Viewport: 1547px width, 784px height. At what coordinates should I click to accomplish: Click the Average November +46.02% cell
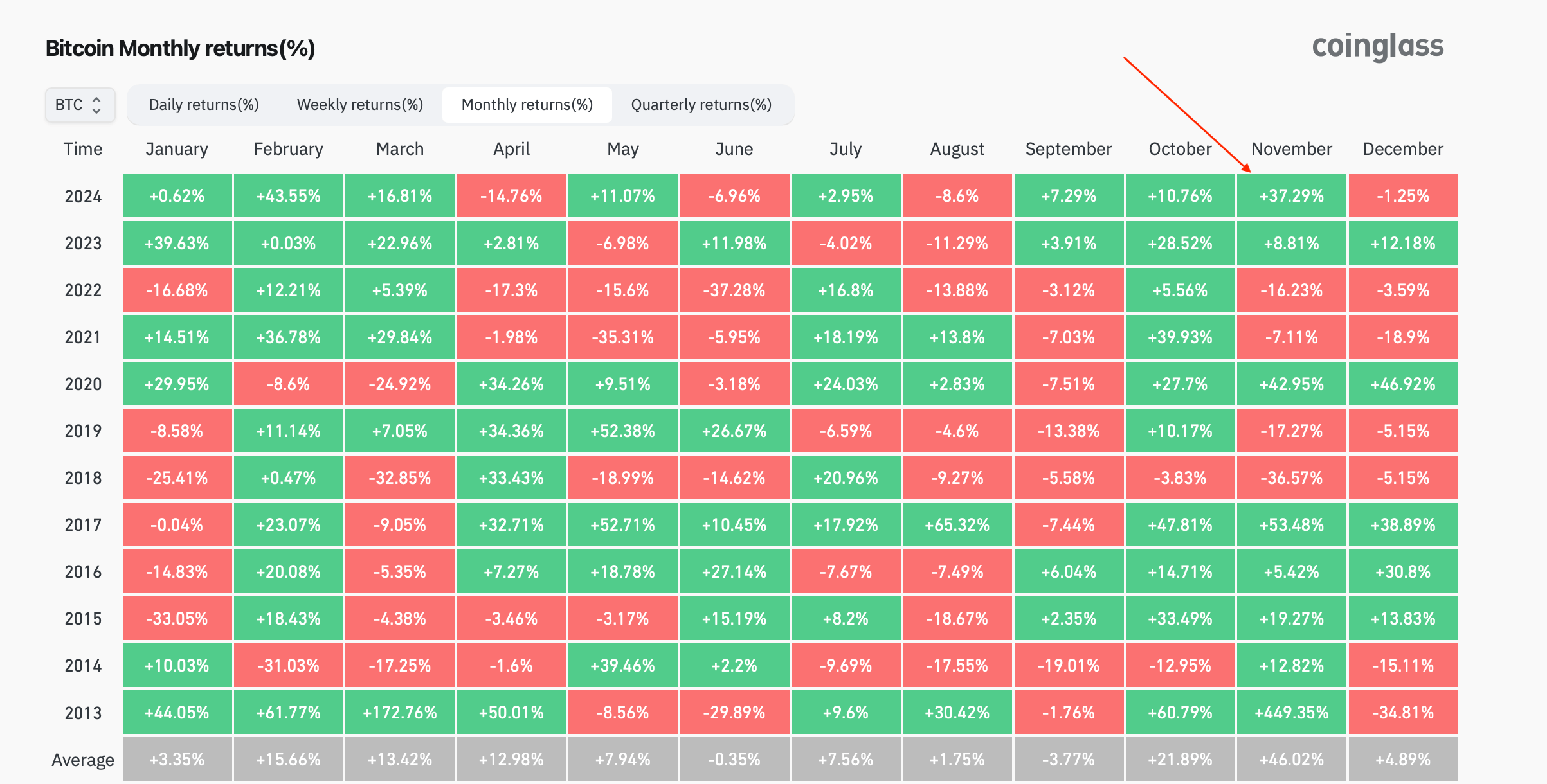pos(1292,759)
